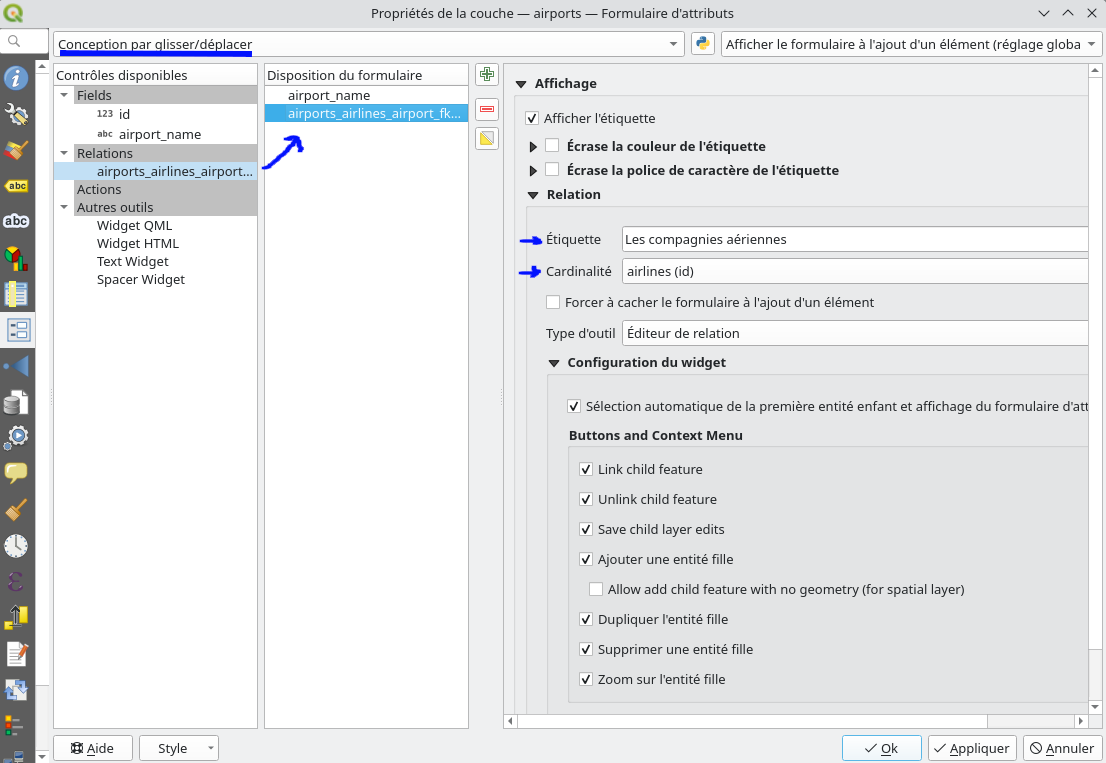Open the Temporal clock icon

16,545
